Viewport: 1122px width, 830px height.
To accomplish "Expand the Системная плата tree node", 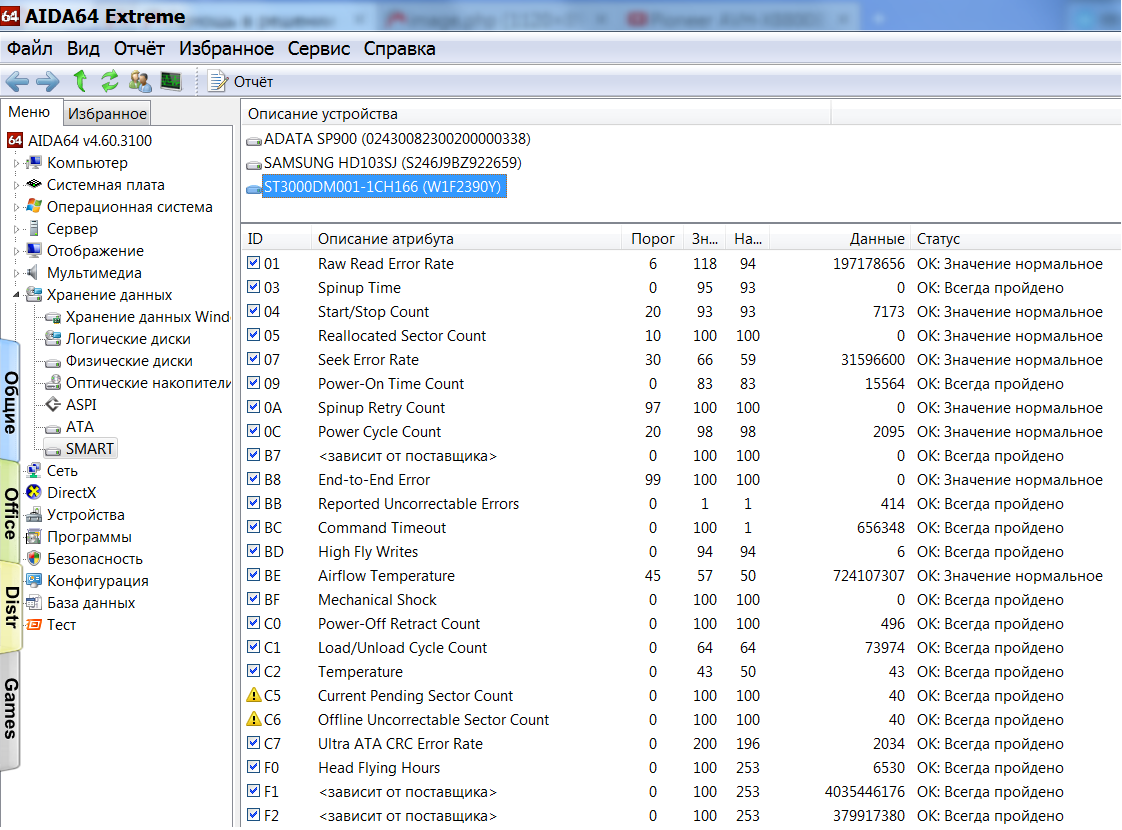I will pyautogui.click(x=16, y=185).
